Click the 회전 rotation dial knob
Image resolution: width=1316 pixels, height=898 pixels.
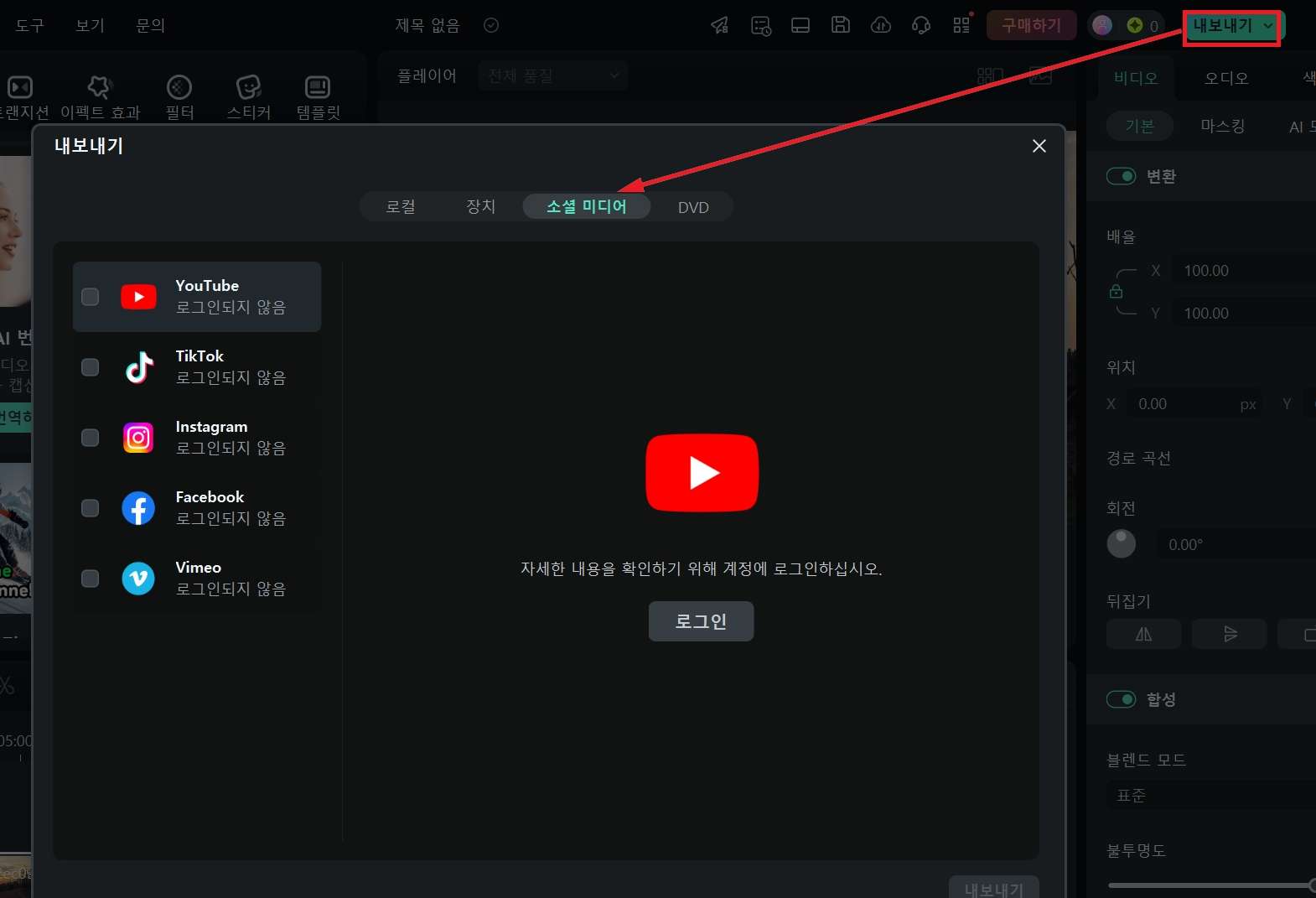[1122, 544]
